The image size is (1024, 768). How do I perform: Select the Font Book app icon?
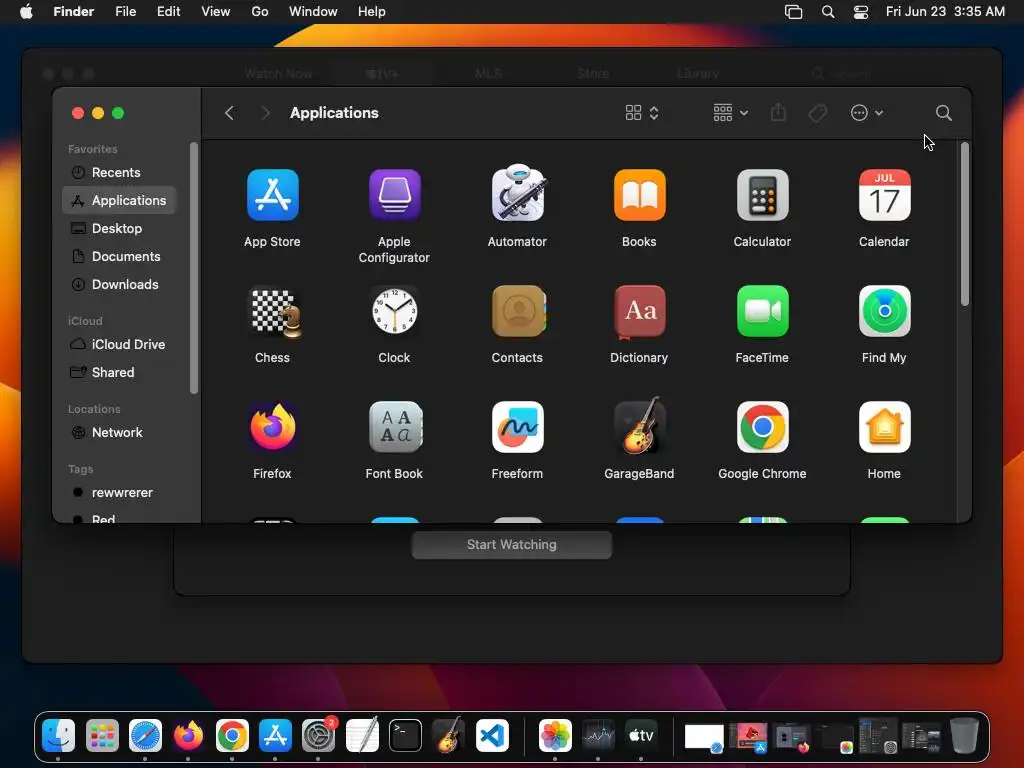(x=396, y=427)
